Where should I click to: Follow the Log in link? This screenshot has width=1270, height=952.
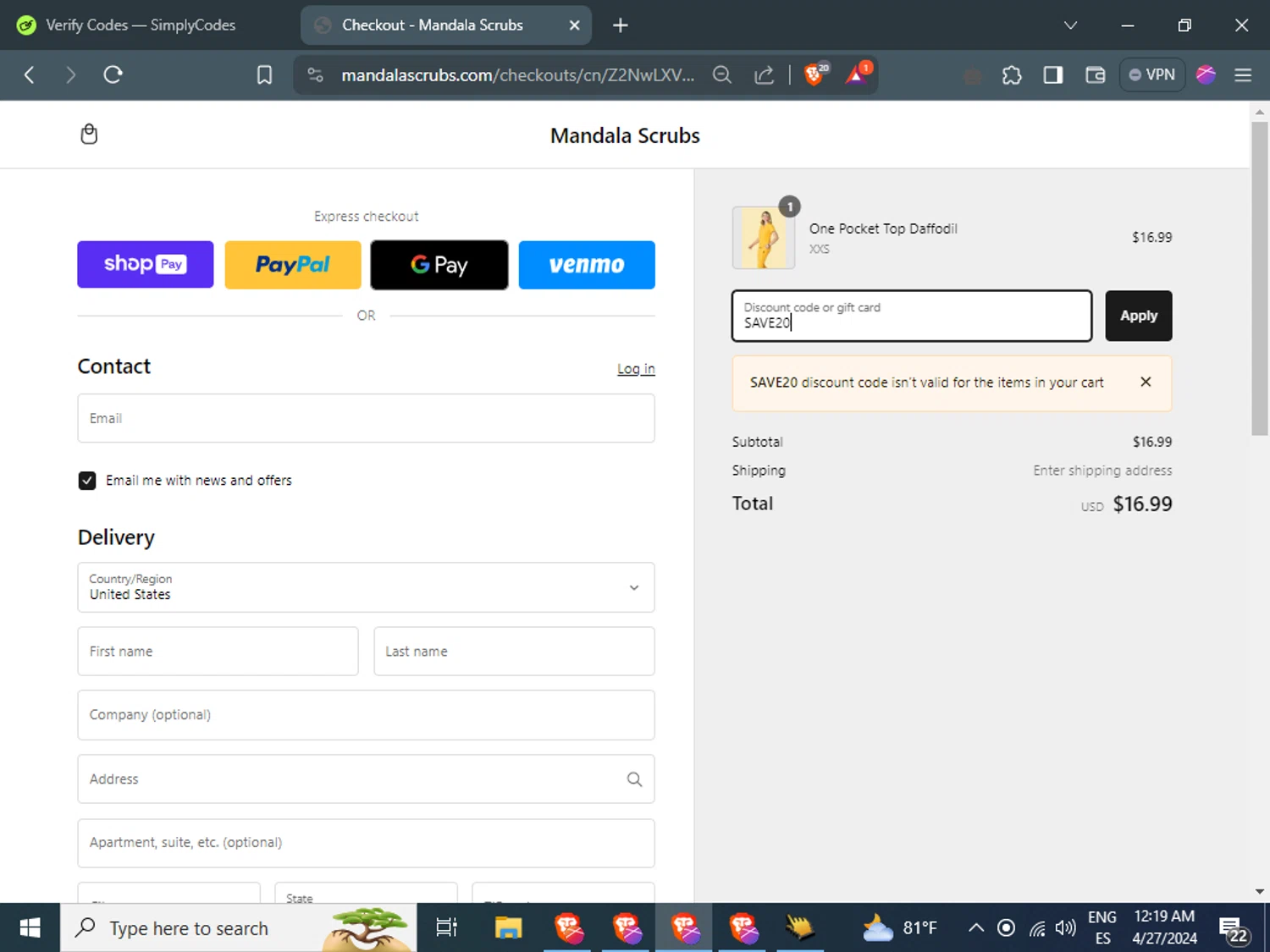[x=636, y=369]
